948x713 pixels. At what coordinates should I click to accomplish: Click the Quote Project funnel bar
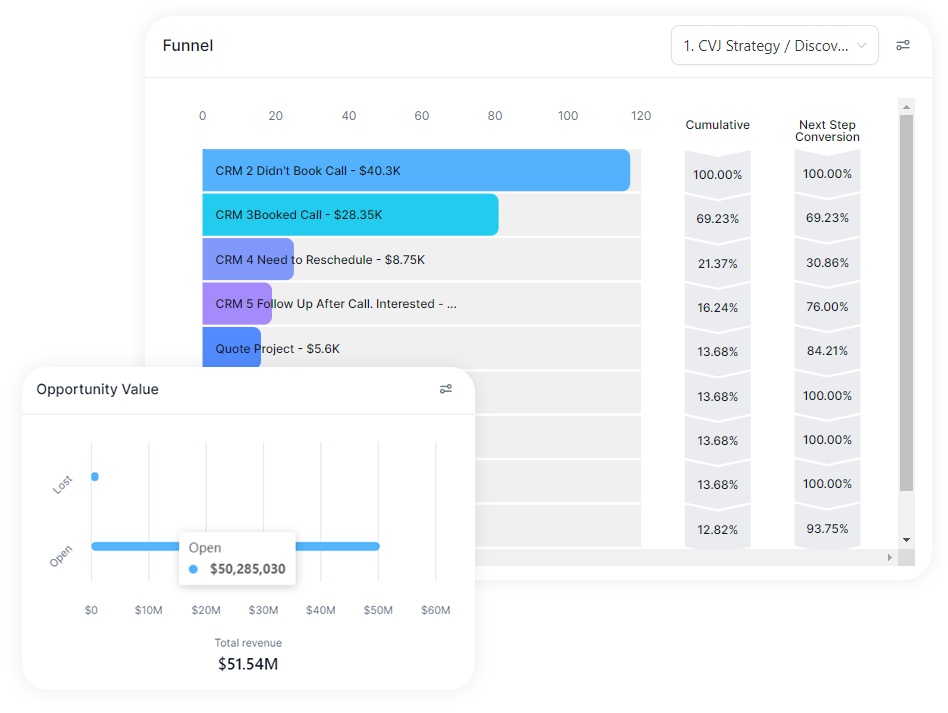(x=231, y=348)
